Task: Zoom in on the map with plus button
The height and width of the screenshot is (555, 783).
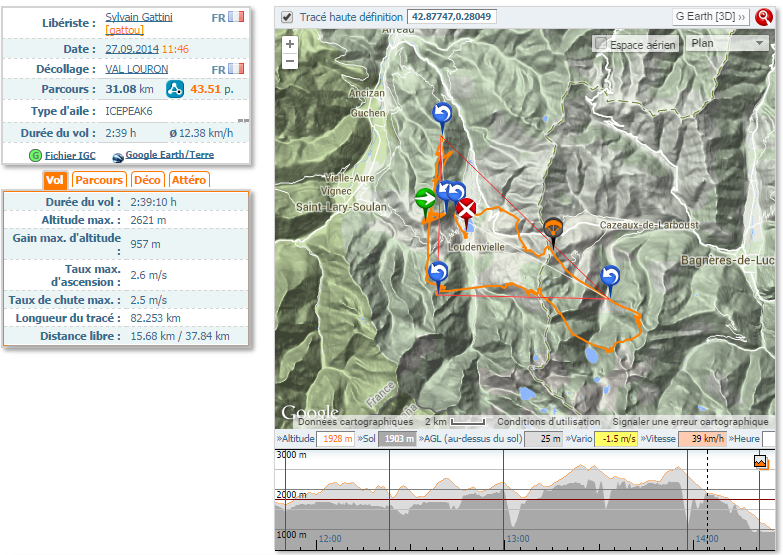Action: 290,44
